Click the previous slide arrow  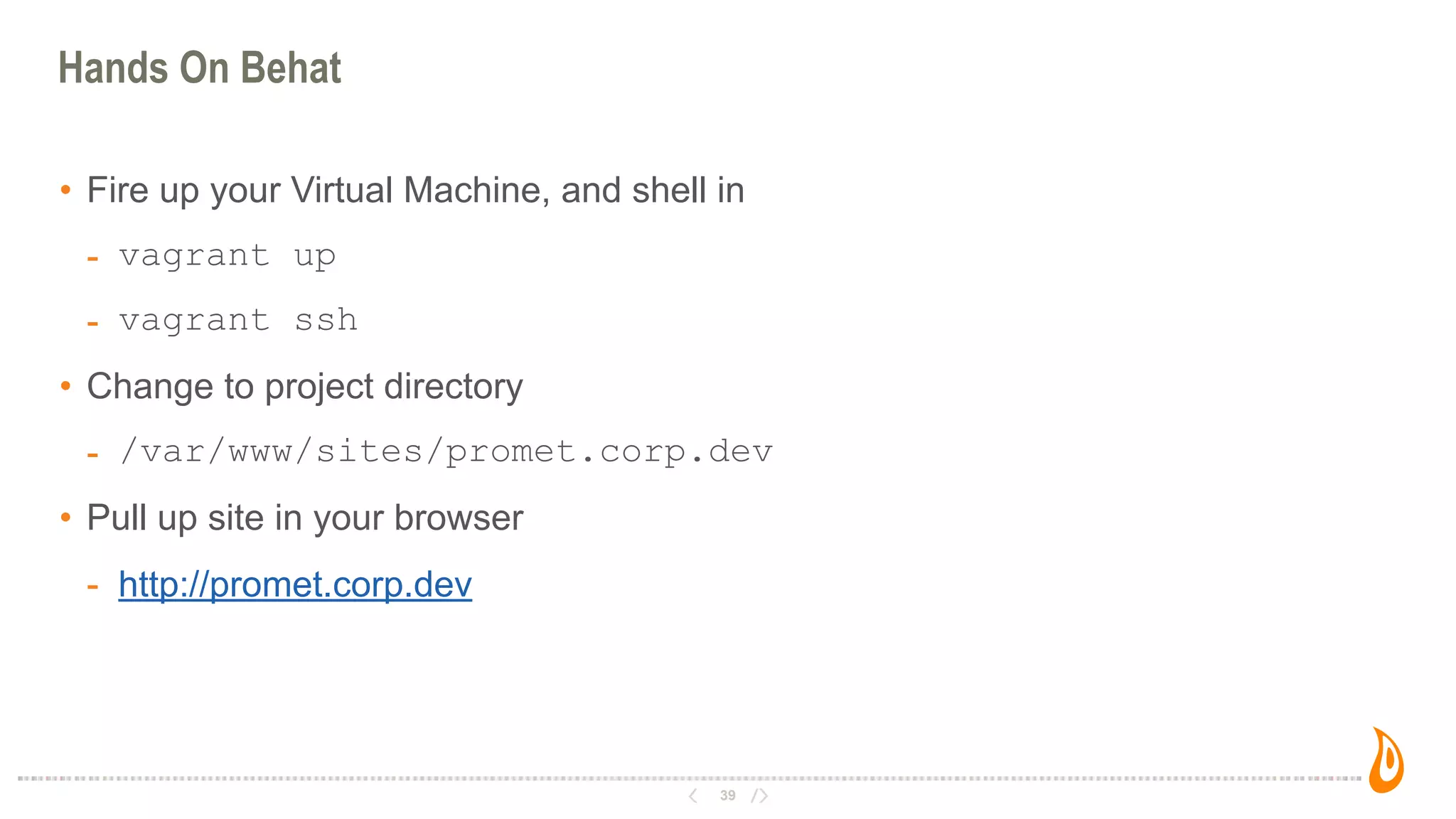click(693, 796)
